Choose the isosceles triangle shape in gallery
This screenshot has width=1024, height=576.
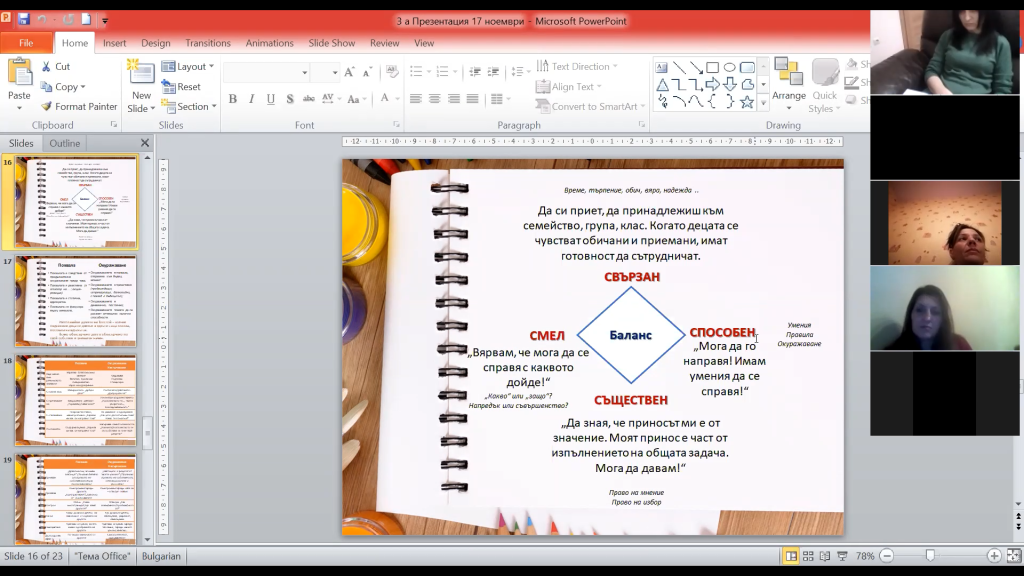click(662, 84)
